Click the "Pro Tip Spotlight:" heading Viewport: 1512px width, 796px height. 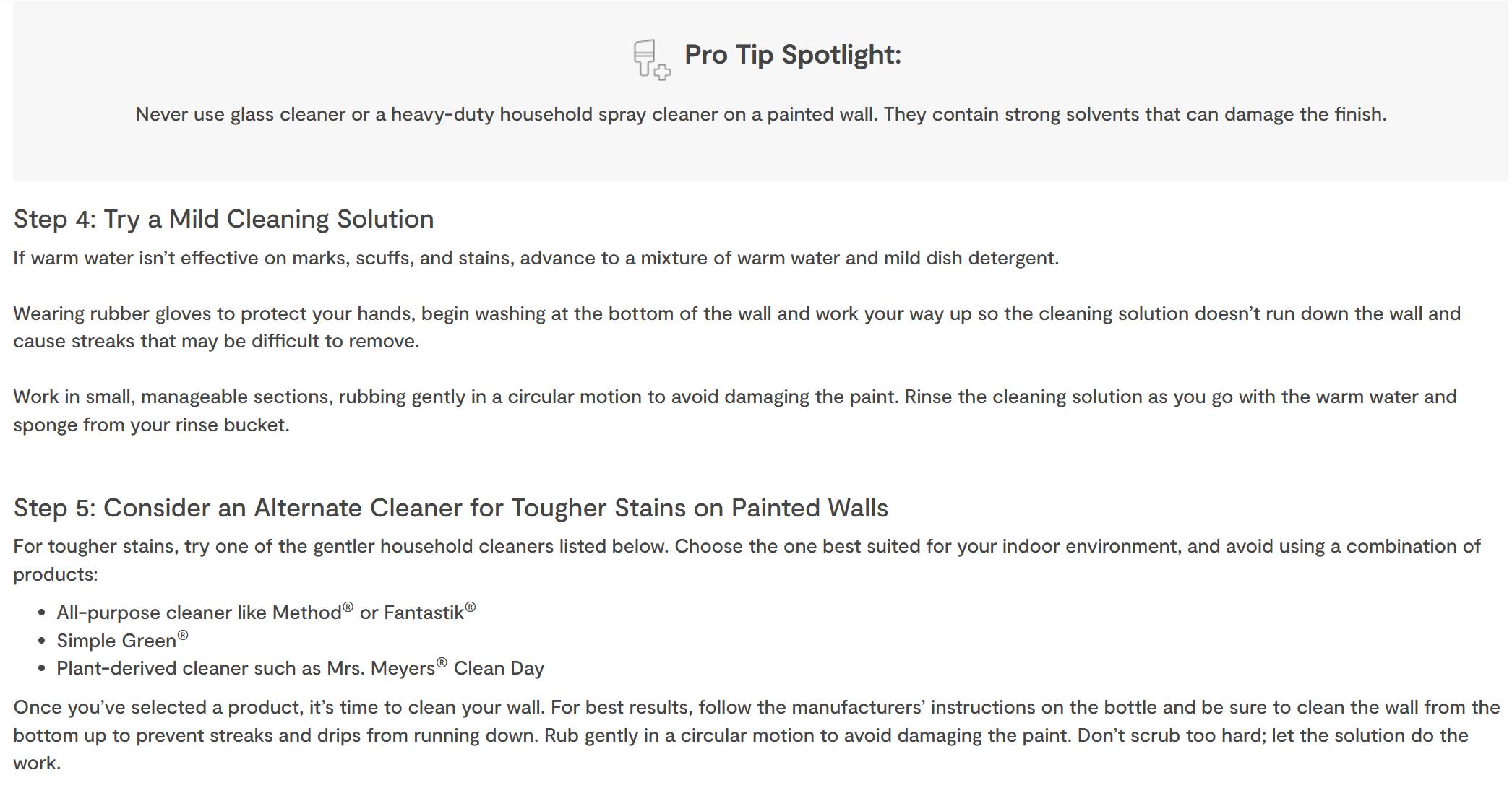click(792, 55)
